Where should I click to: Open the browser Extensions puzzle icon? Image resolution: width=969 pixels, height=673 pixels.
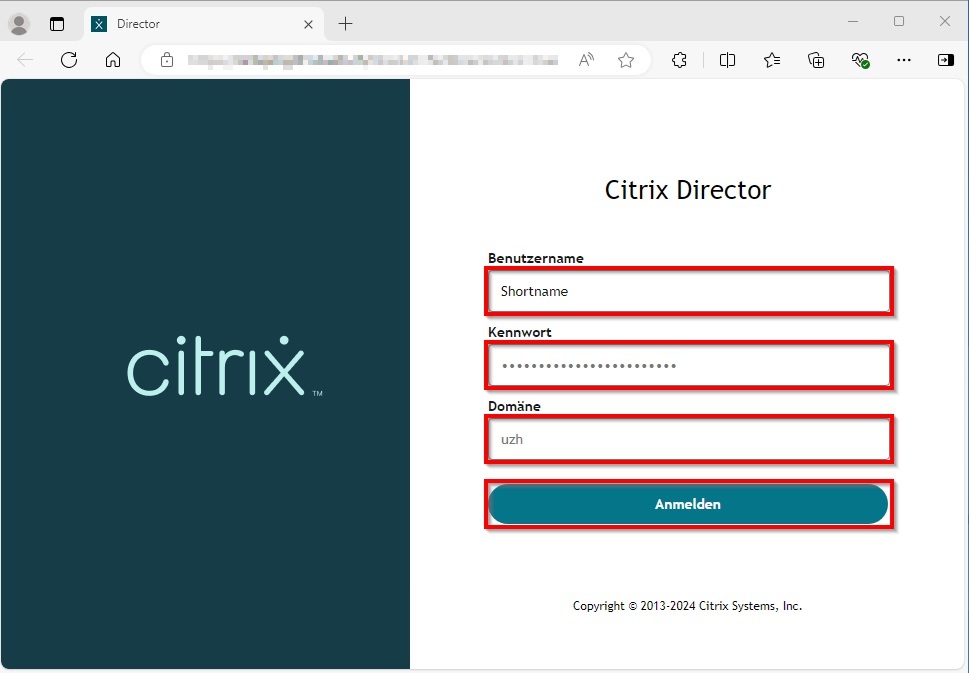(x=679, y=60)
